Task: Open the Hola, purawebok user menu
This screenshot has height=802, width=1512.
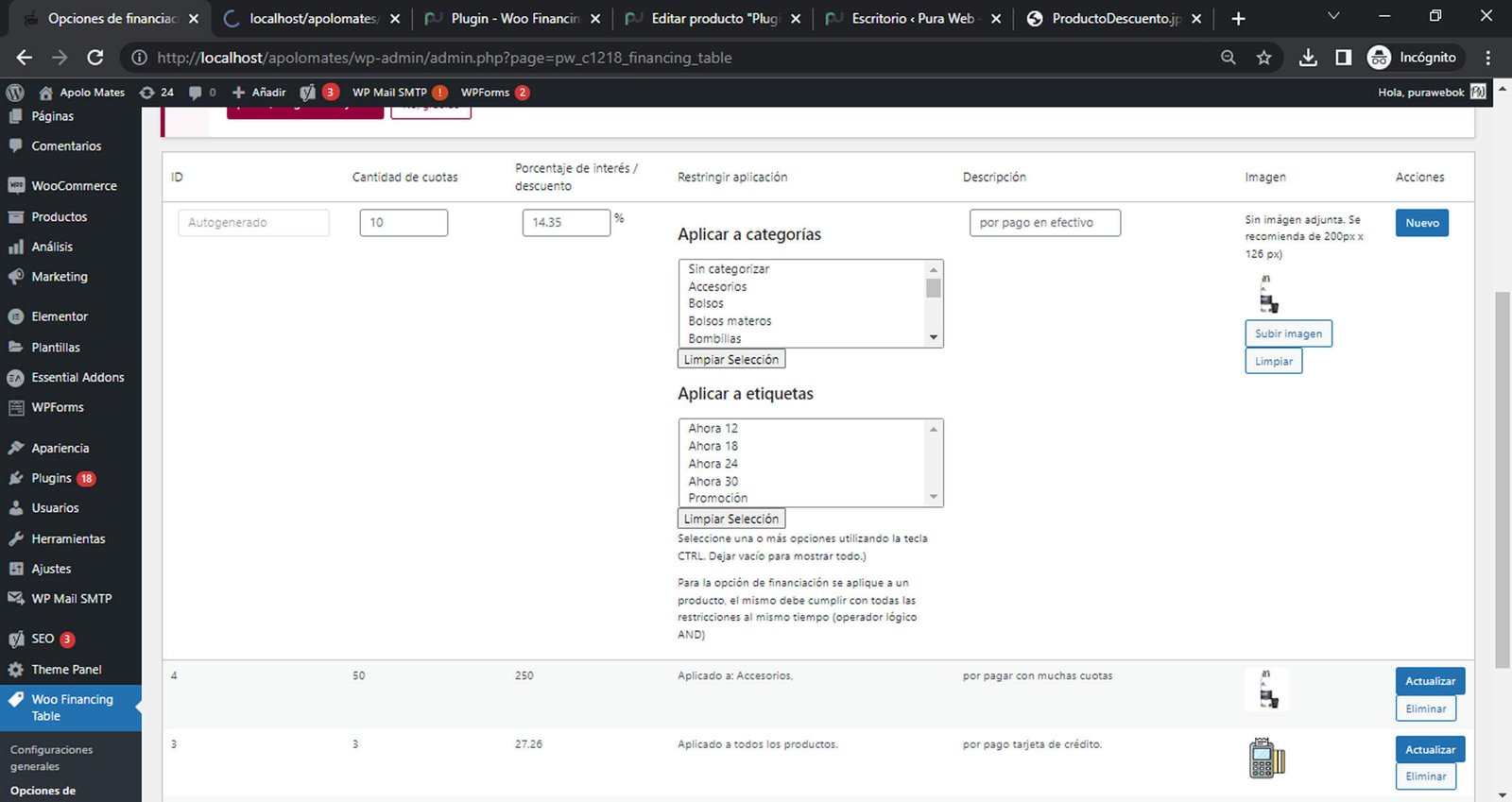Action: pos(1432,93)
